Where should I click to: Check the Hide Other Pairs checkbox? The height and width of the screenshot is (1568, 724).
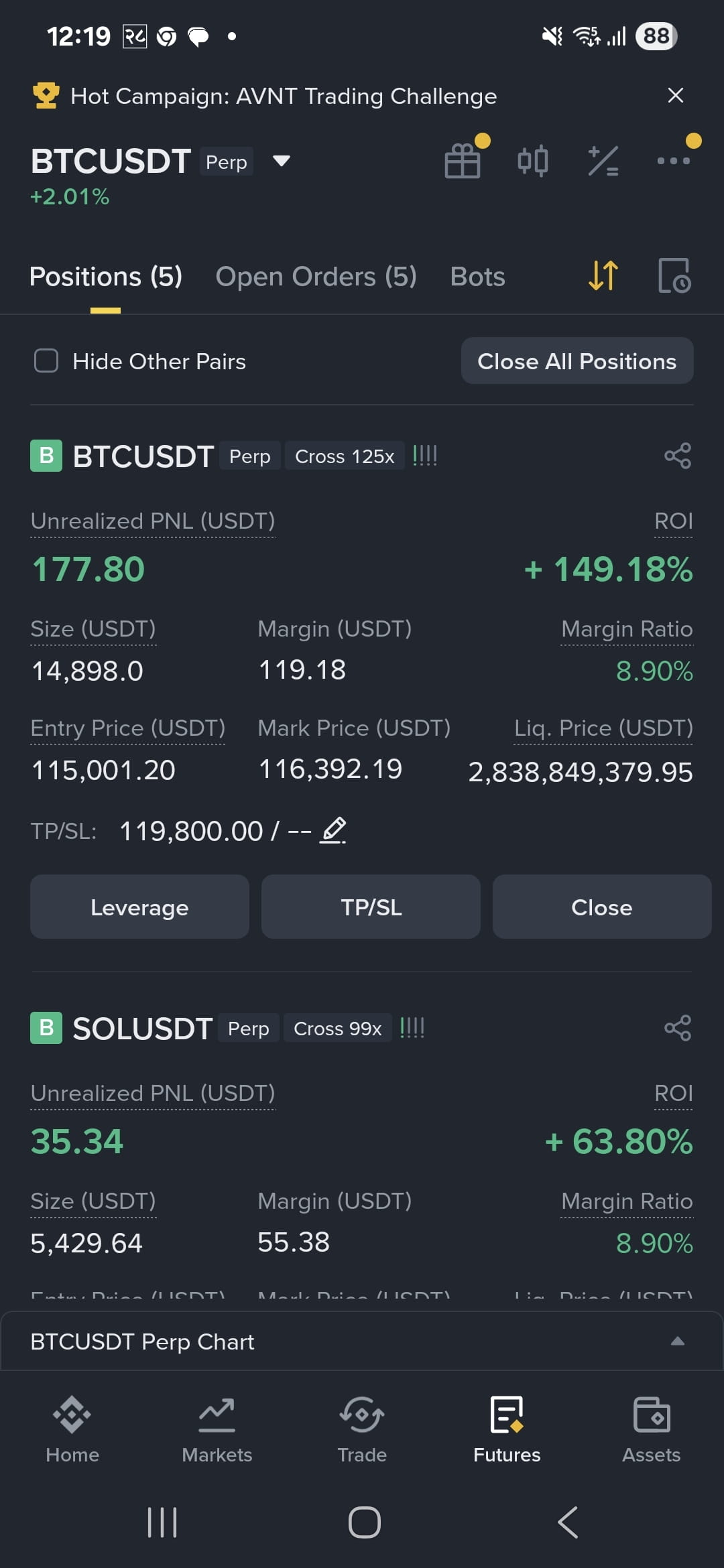click(46, 361)
